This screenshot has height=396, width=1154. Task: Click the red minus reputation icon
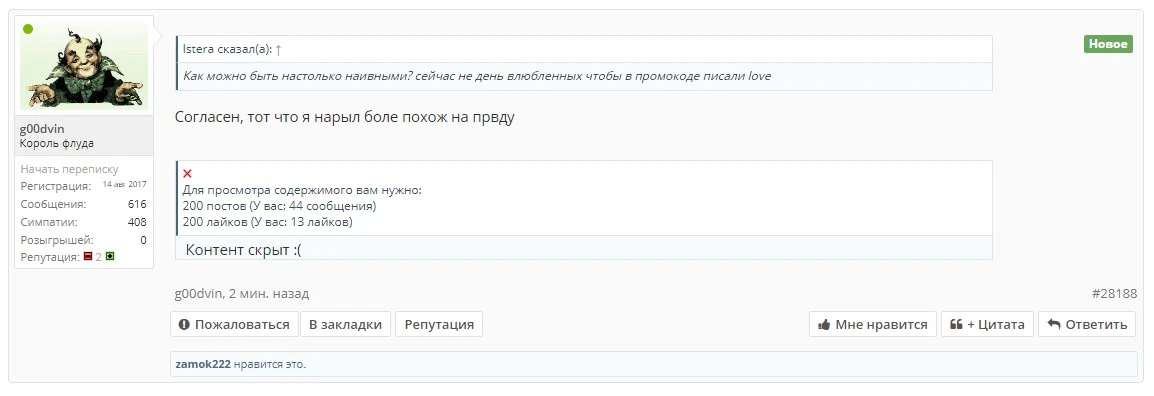coord(88,257)
